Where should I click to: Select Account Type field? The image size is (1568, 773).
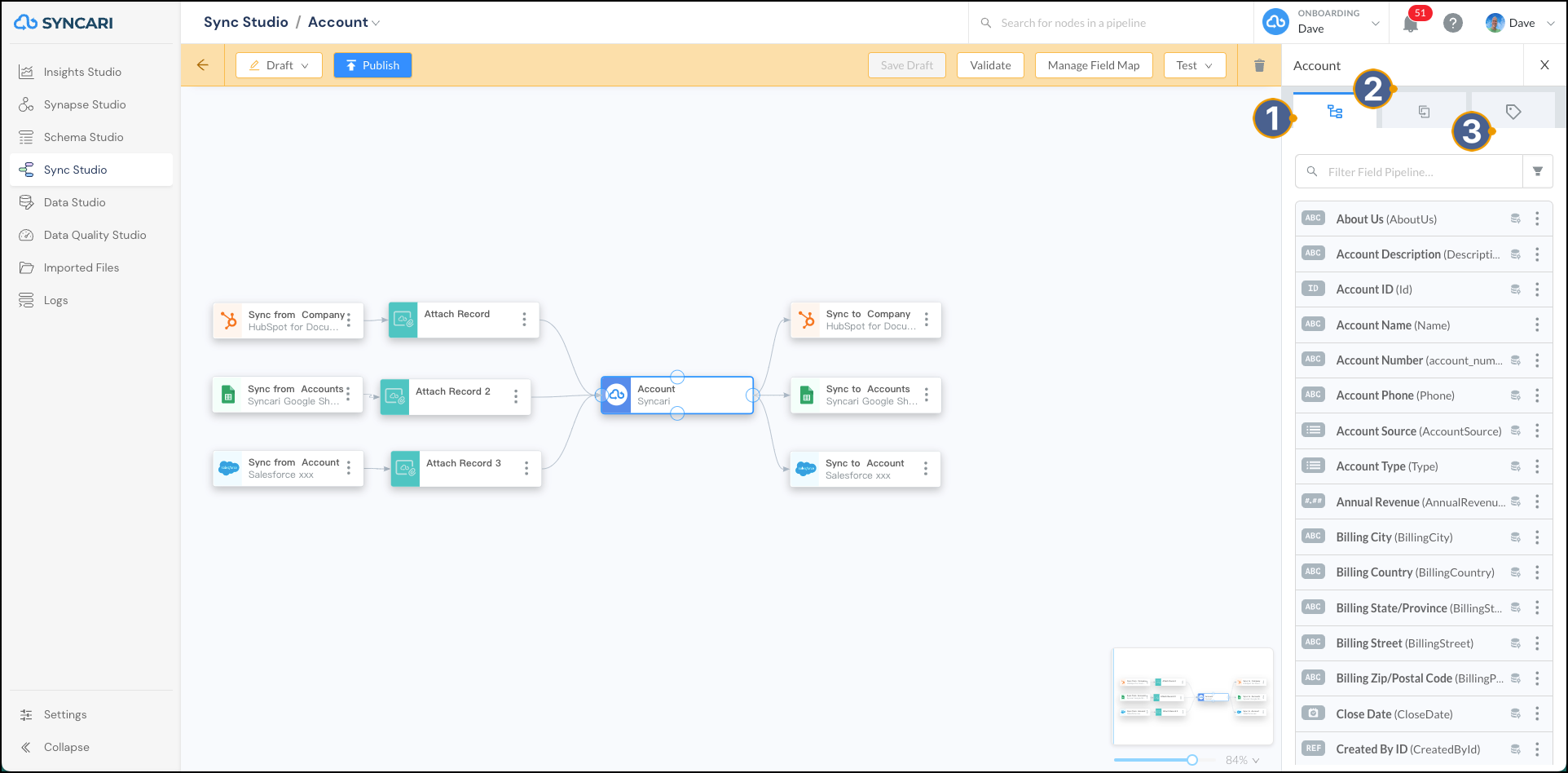[1424, 466]
